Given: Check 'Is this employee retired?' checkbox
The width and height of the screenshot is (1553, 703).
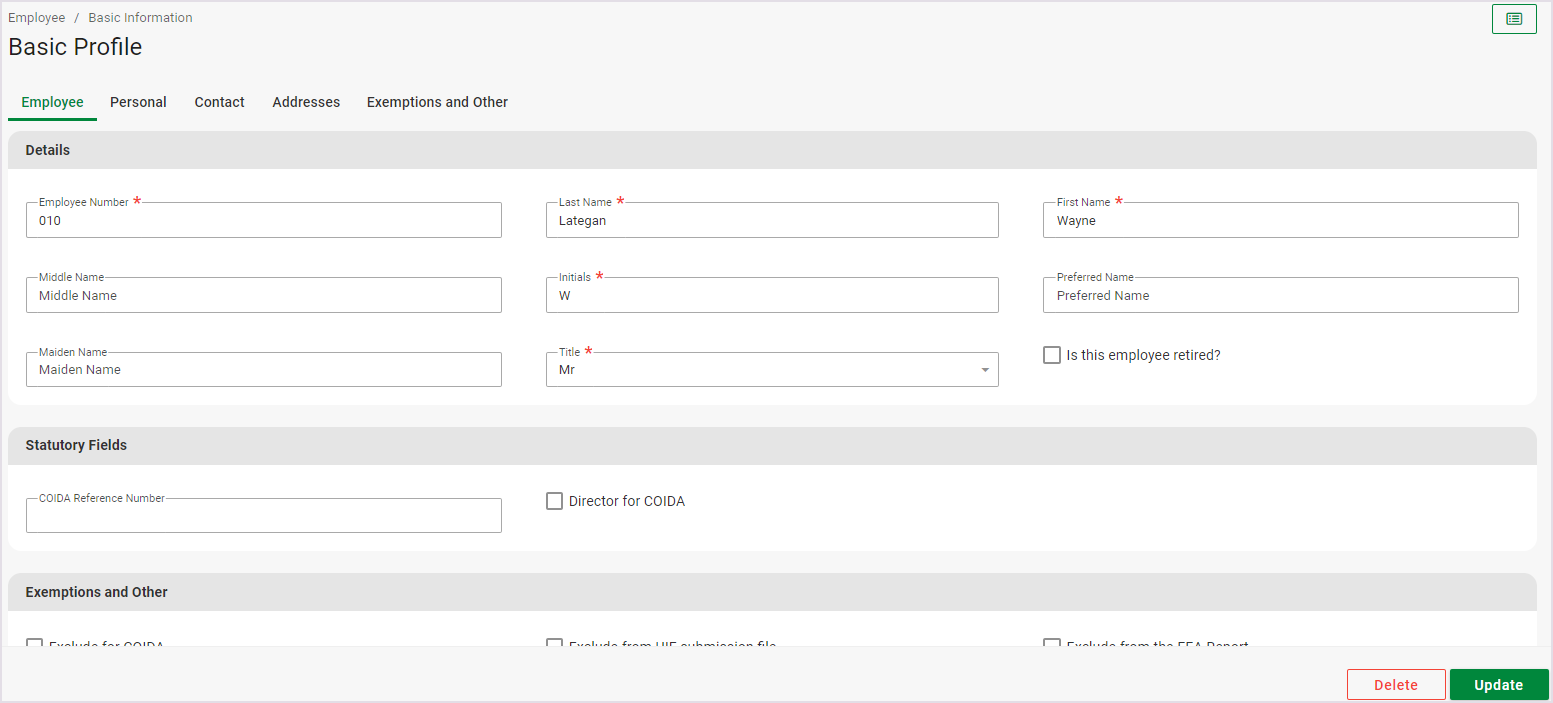Looking at the screenshot, I should click(x=1052, y=355).
